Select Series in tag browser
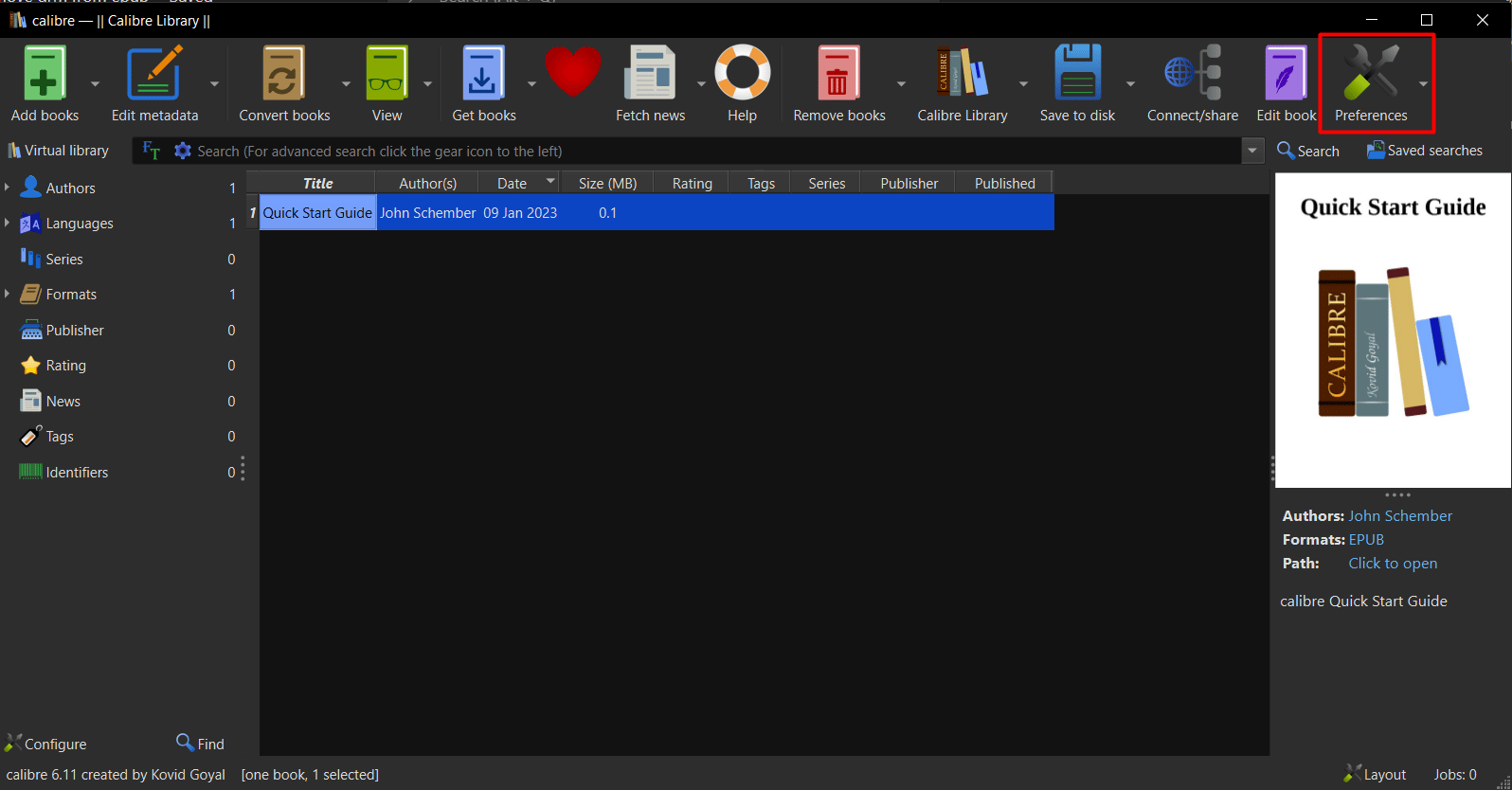The height and width of the screenshot is (790, 1512). click(64, 259)
